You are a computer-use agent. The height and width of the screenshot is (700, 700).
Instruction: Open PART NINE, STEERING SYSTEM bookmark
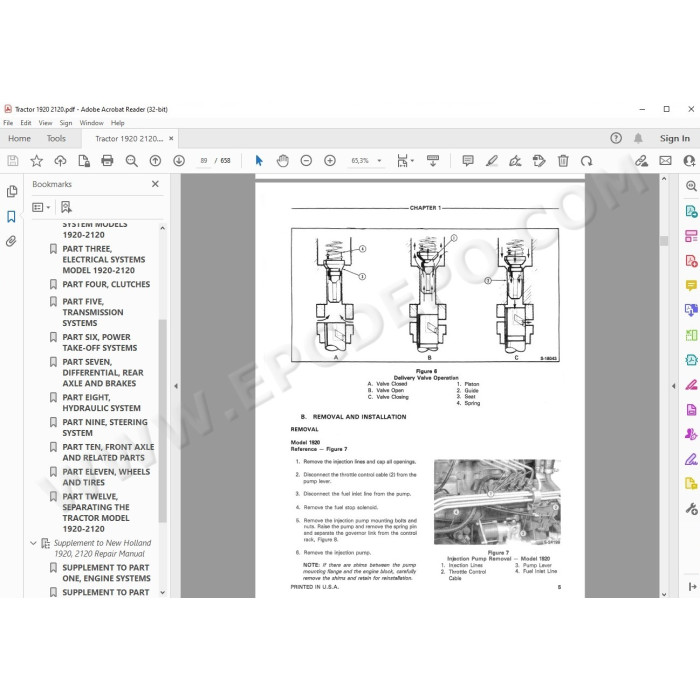point(104,427)
